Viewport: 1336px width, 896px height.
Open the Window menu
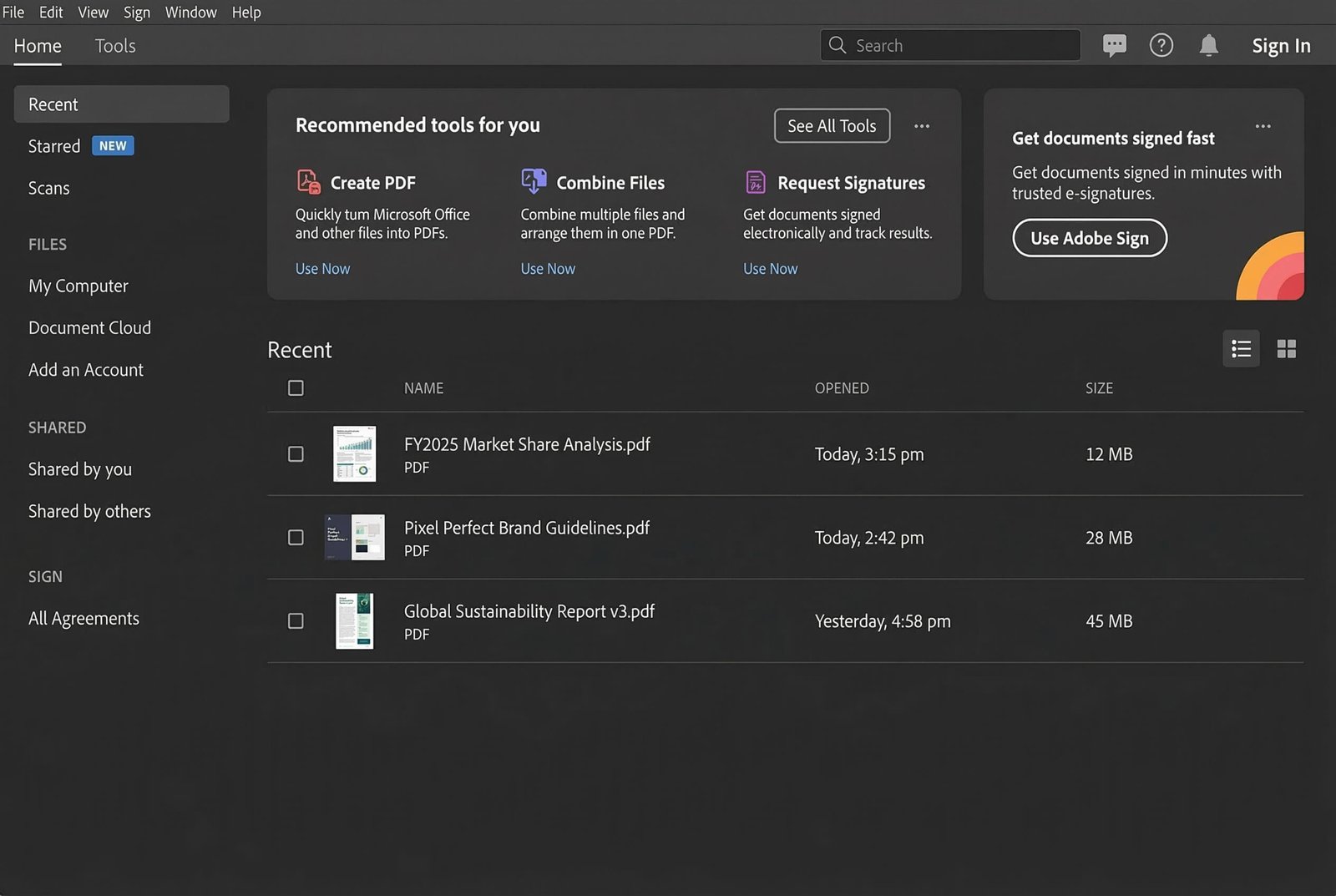coord(190,12)
